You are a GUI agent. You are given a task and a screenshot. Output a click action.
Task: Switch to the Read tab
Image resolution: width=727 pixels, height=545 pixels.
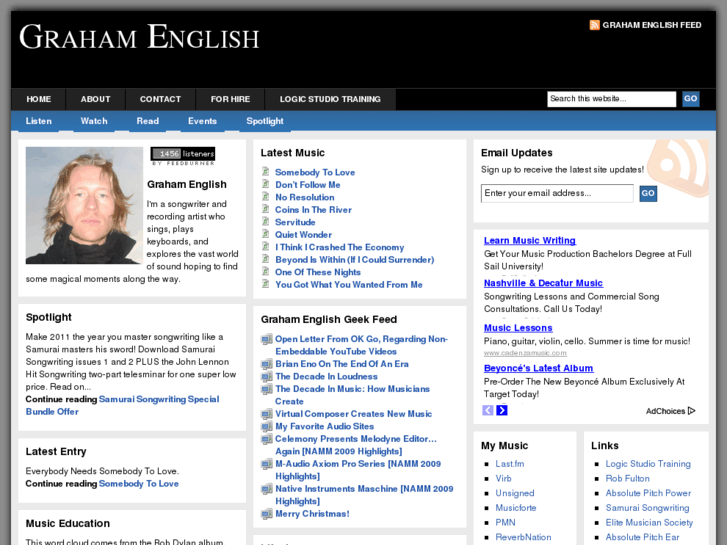coord(147,121)
